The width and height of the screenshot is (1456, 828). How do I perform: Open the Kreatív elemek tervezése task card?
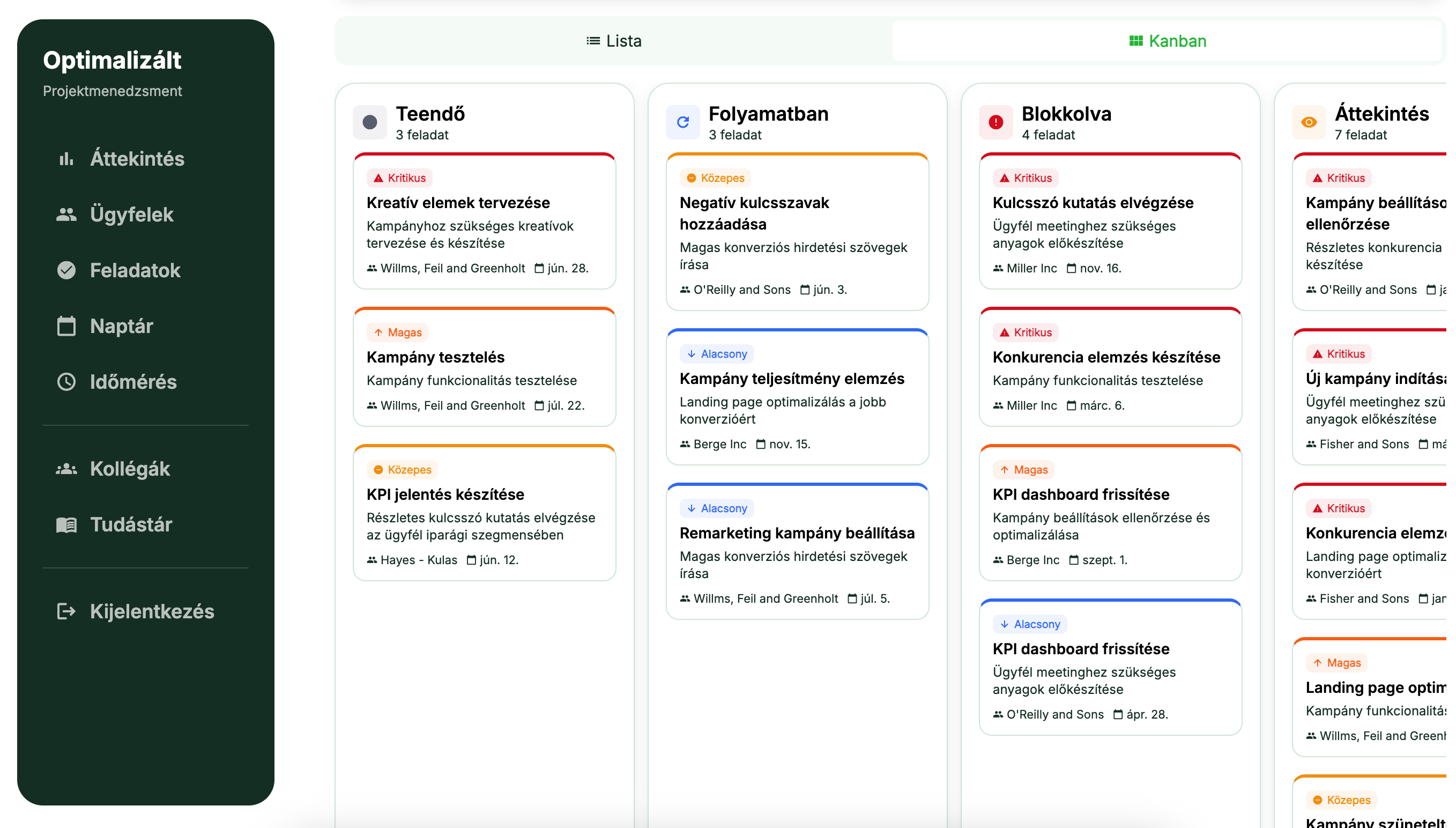point(457,203)
